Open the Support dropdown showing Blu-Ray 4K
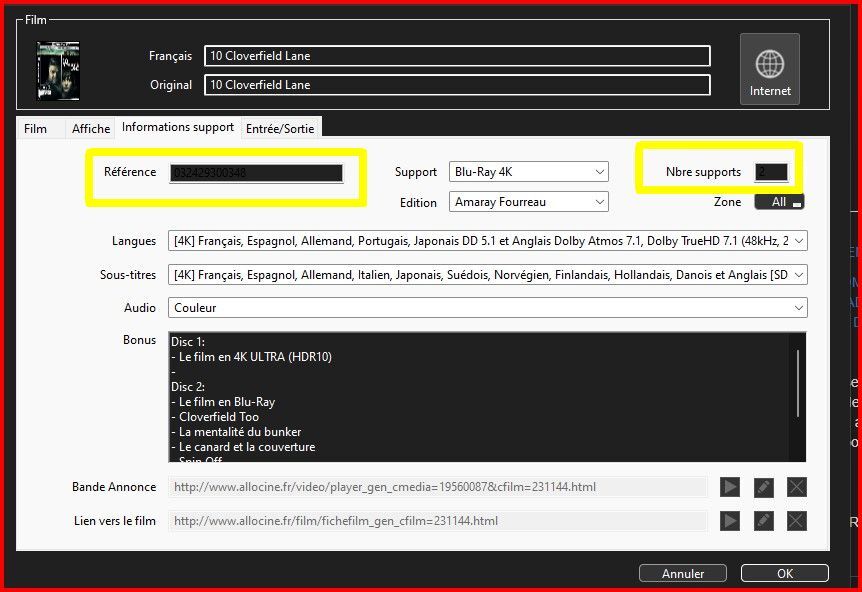The image size is (862, 592). coord(529,172)
